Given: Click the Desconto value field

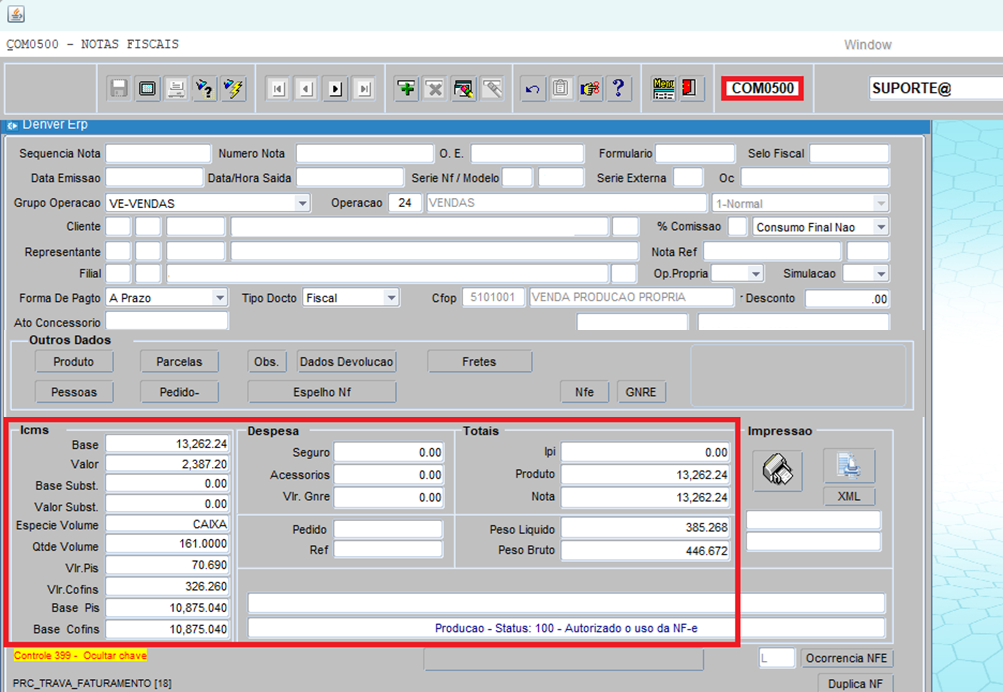Looking at the screenshot, I should click(x=847, y=298).
